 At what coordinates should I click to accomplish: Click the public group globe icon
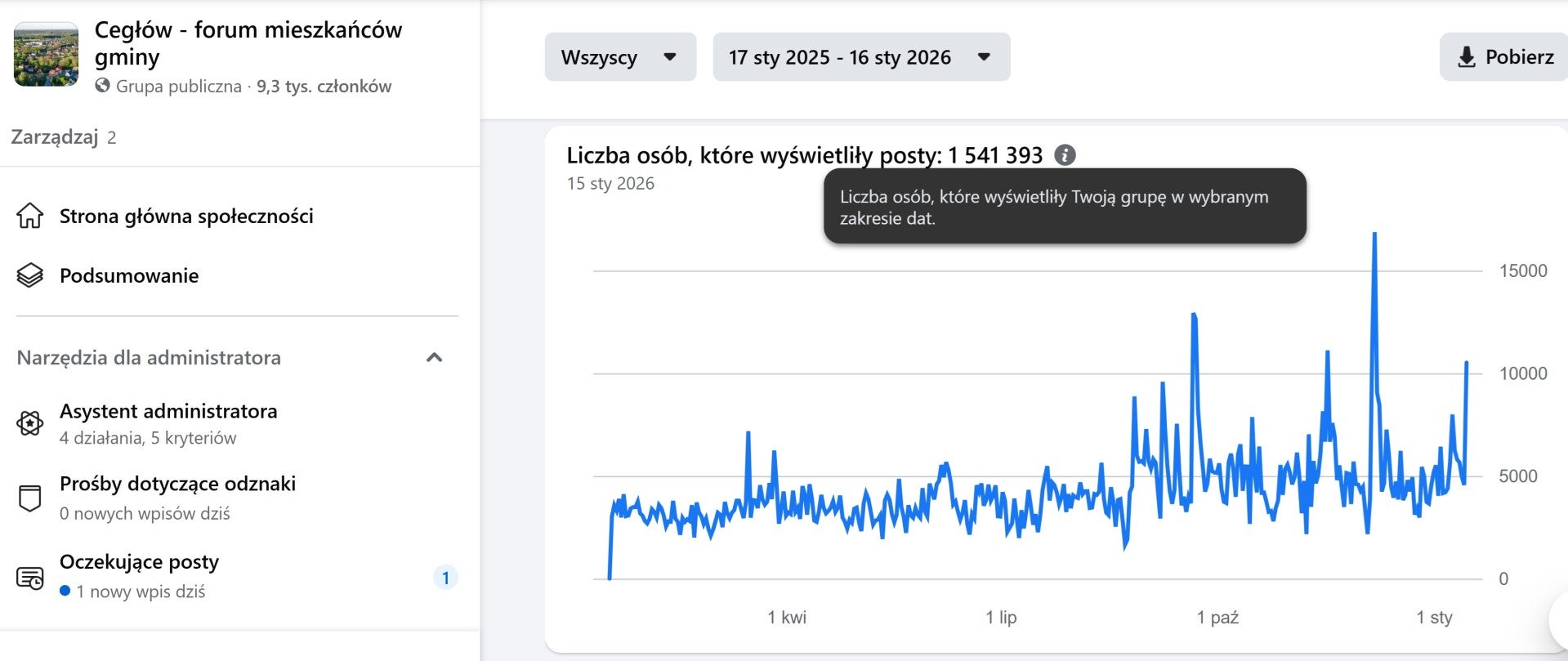click(x=102, y=86)
